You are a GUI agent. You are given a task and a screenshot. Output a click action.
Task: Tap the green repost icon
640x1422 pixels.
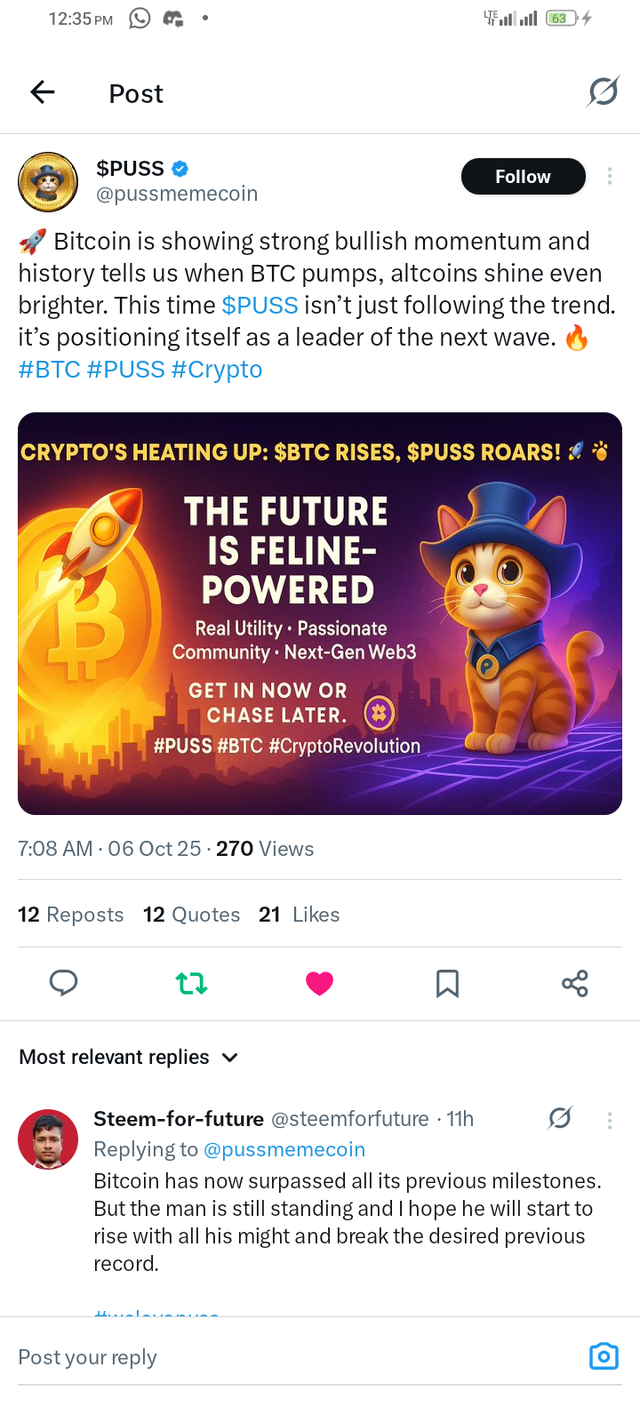pyautogui.click(x=191, y=984)
